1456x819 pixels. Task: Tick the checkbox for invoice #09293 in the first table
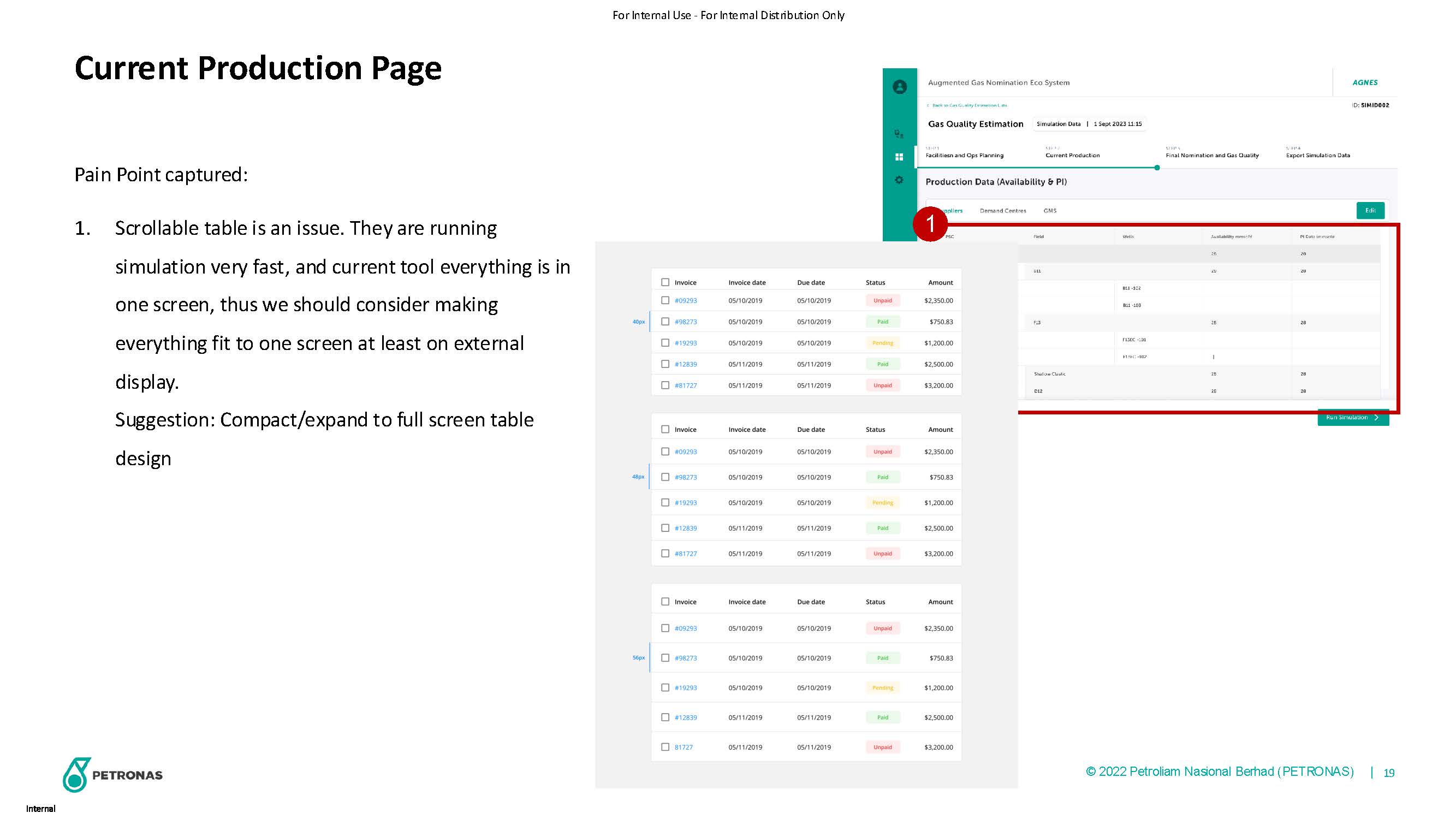(x=665, y=301)
